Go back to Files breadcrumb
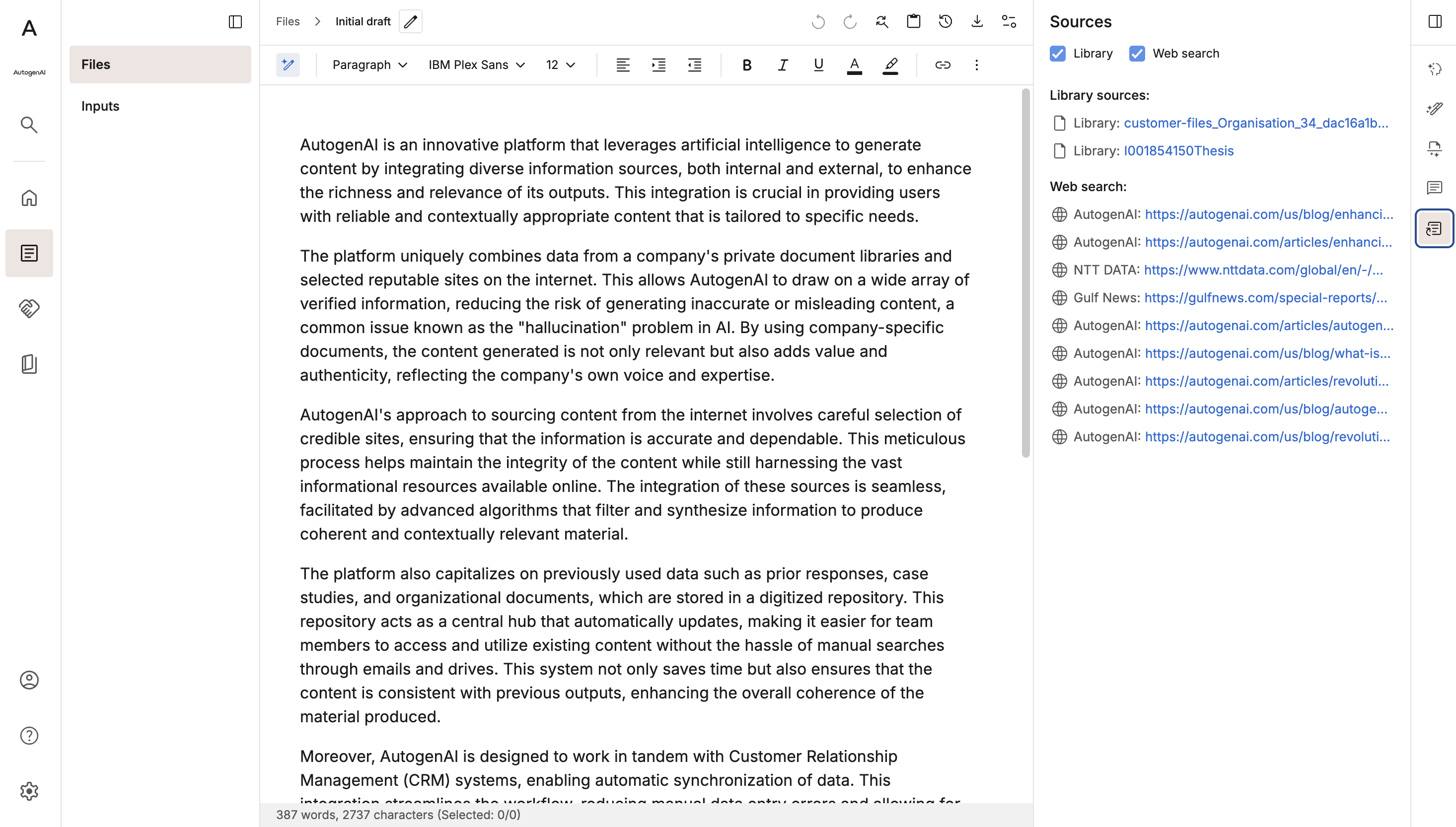Screen dimensions: 1456x827 [288, 21]
